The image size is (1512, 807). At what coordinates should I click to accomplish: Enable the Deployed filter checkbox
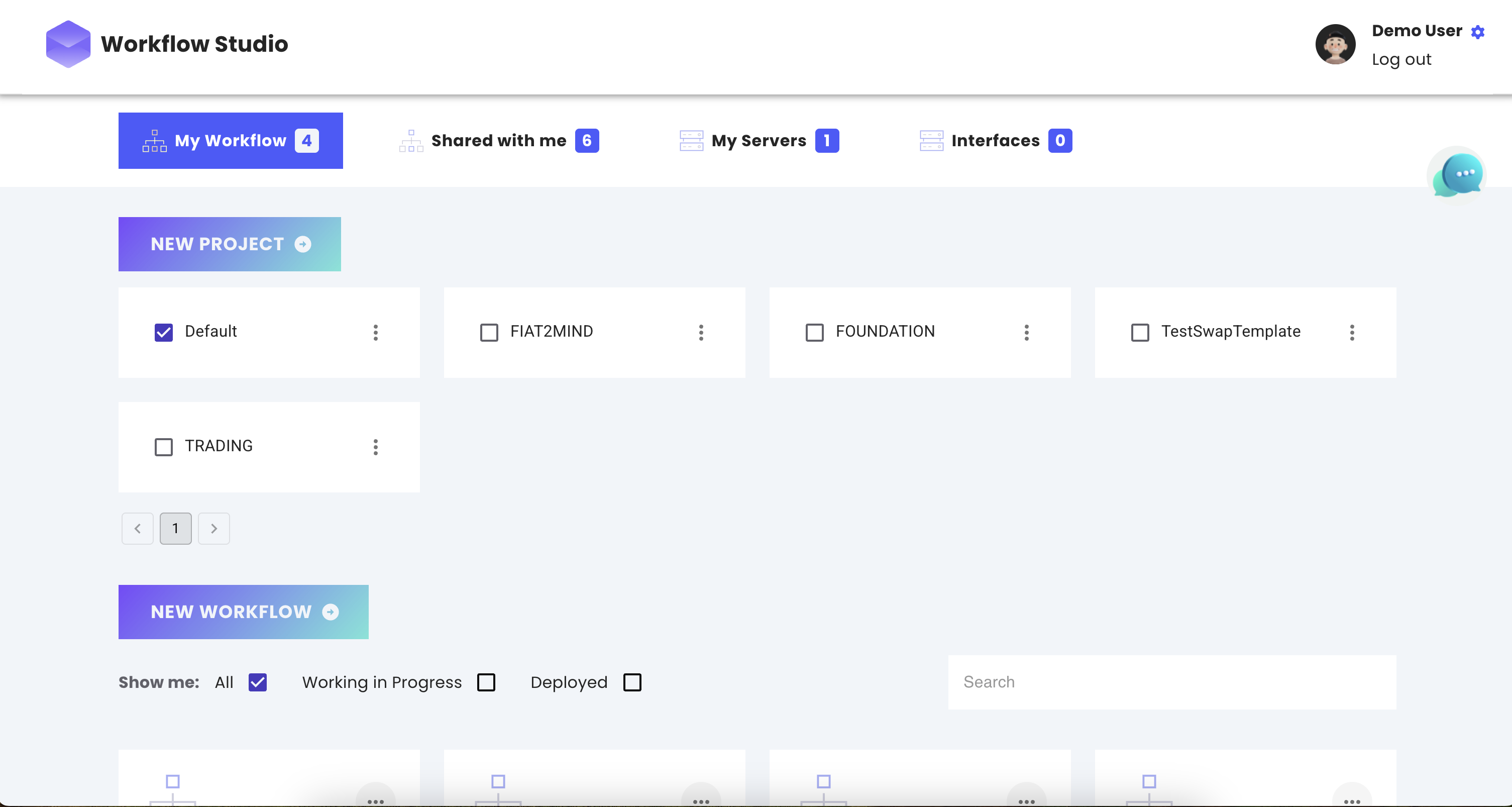coord(632,682)
